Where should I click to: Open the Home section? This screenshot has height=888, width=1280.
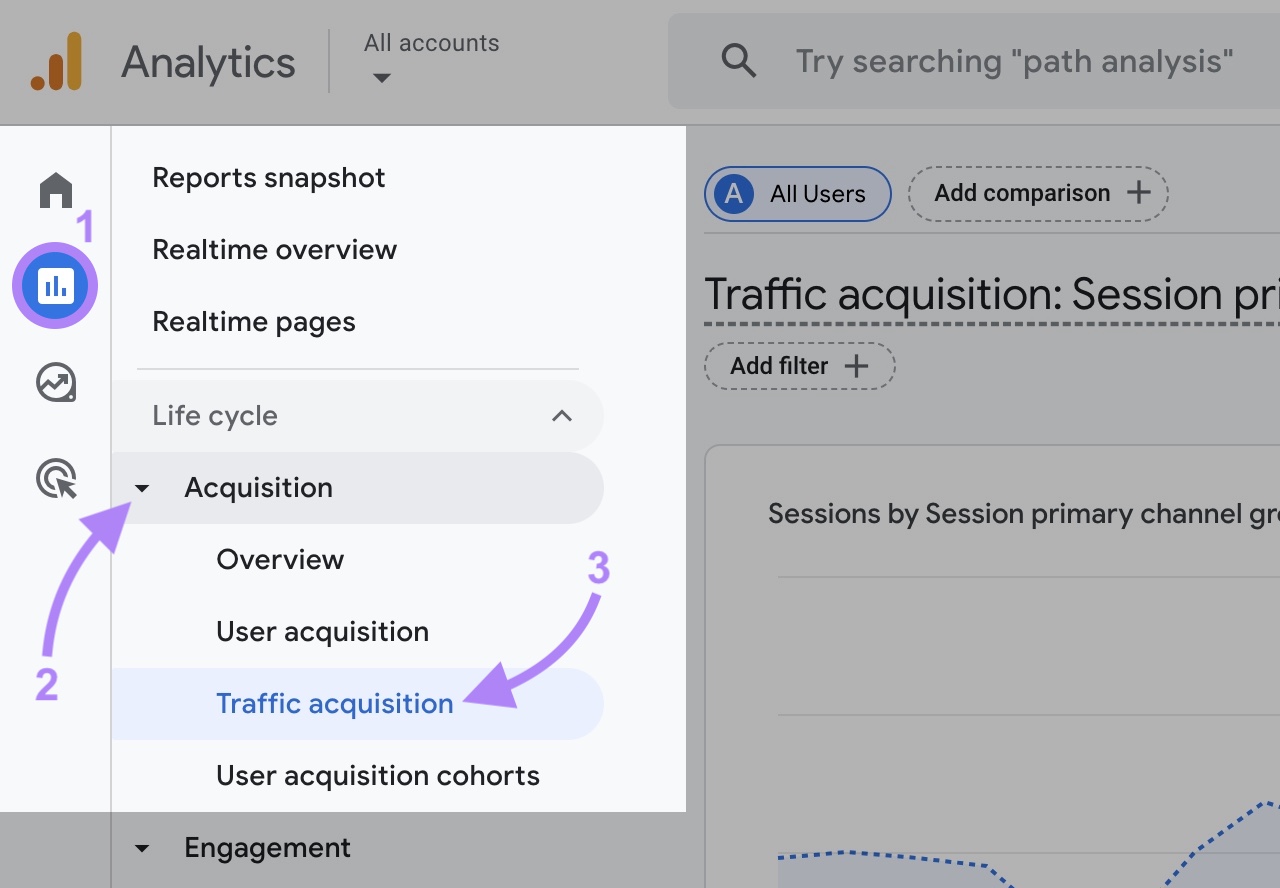click(x=55, y=190)
